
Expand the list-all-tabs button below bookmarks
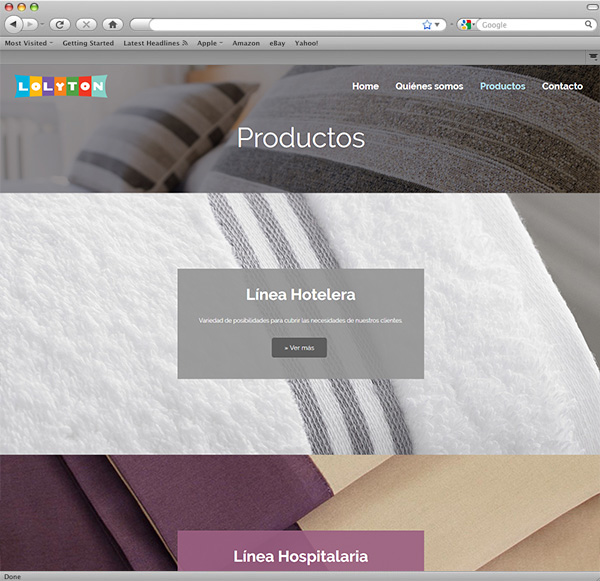592,58
